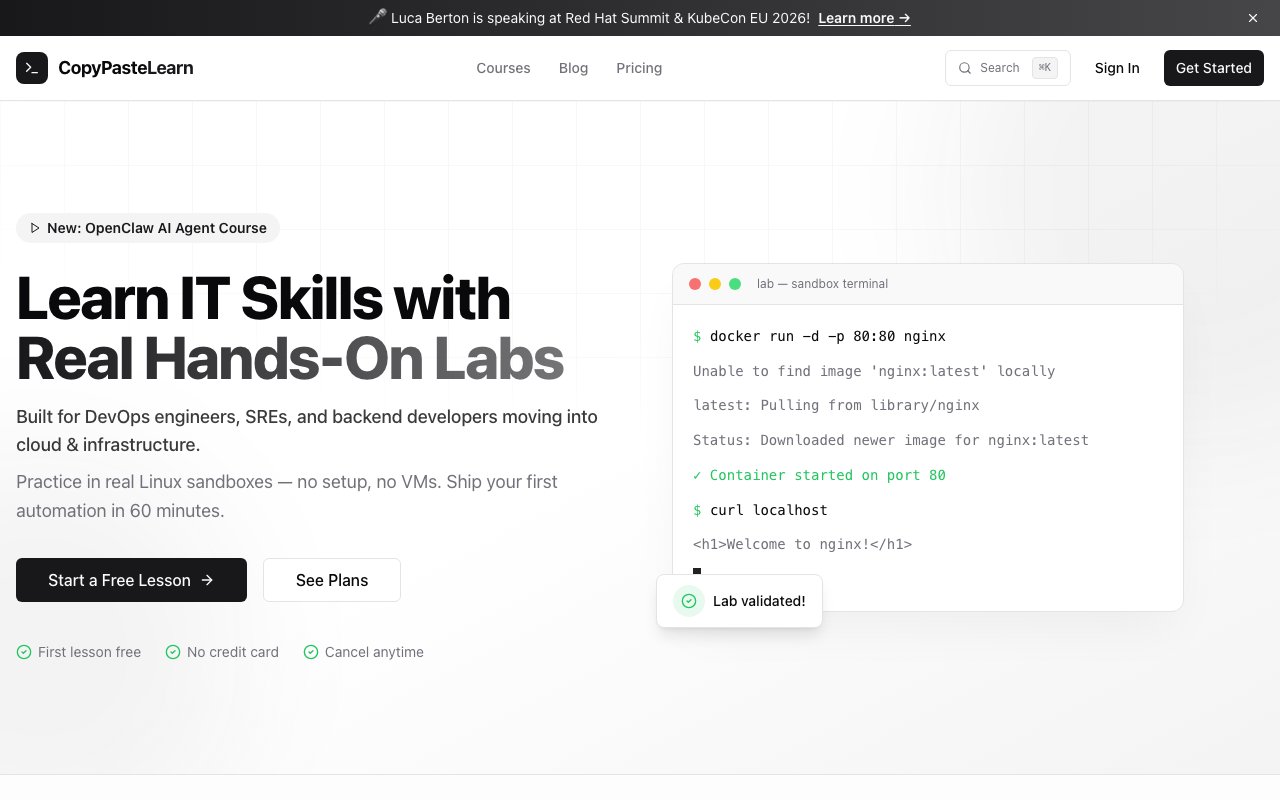
Task: Click the CopyPasteLearn terminal logo icon
Action: click(x=32, y=68)
